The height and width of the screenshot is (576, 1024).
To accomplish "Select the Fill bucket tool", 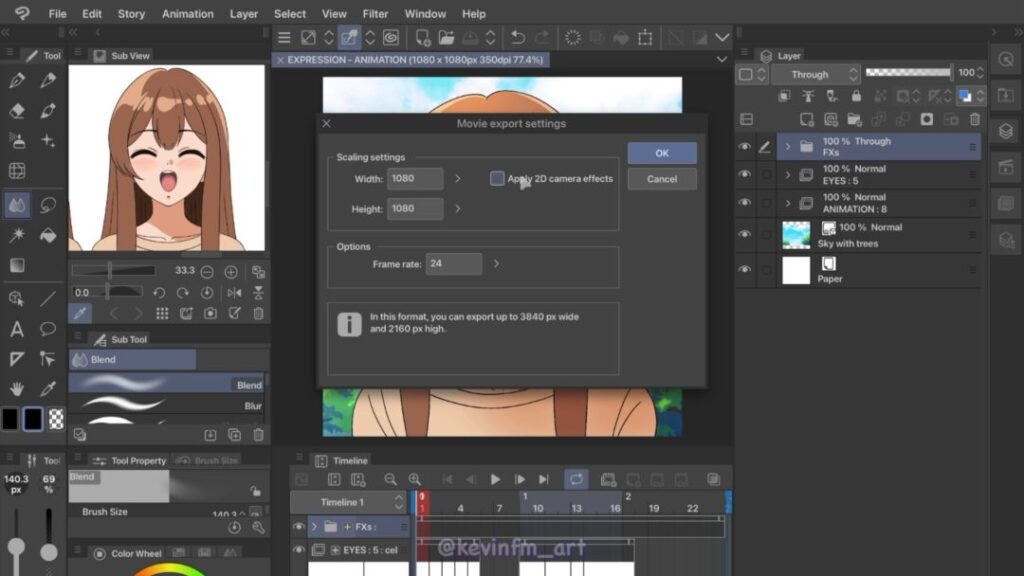I will coord(47,235).
